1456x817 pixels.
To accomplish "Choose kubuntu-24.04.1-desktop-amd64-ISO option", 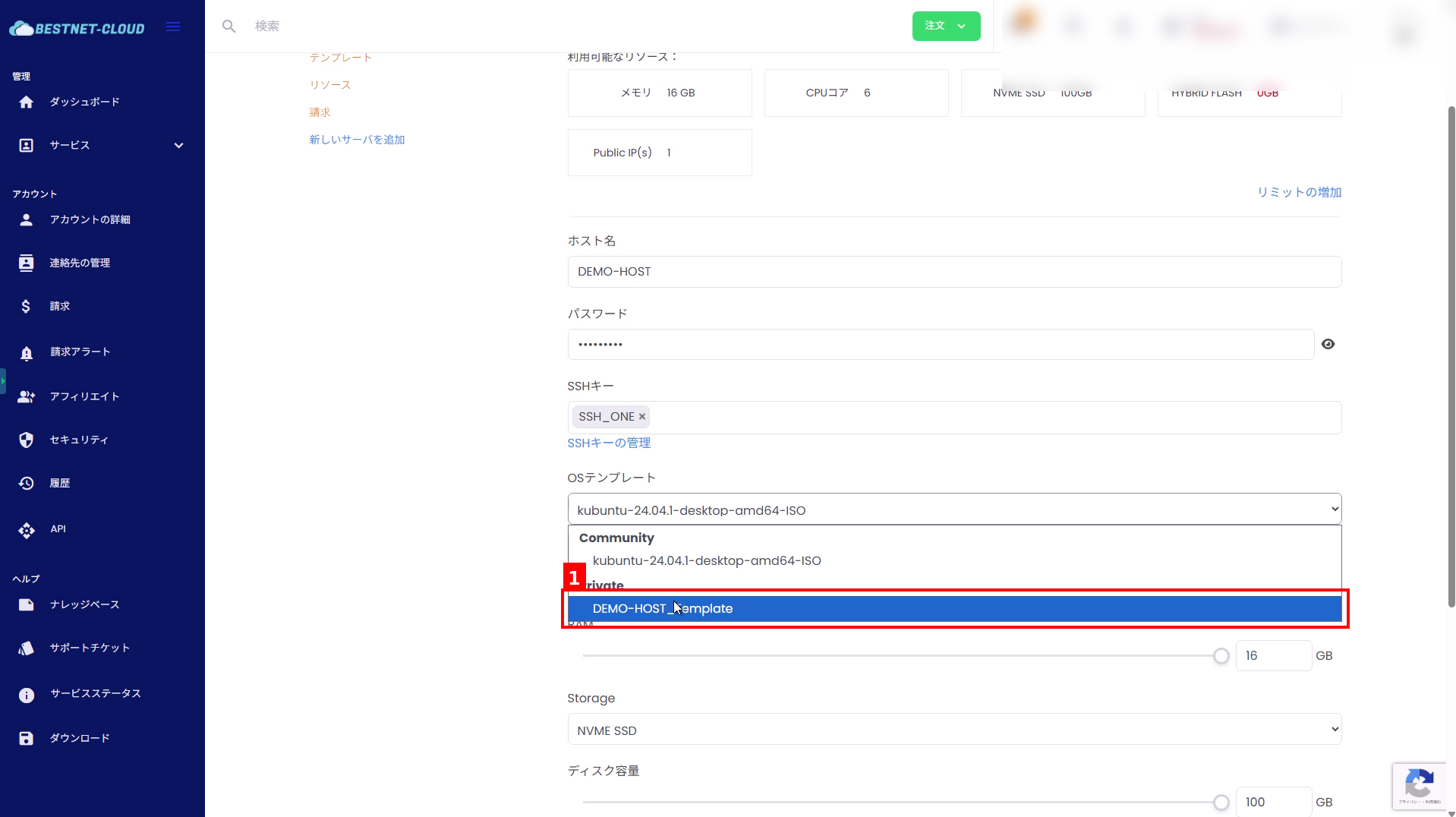I will (x=706, y=560).
